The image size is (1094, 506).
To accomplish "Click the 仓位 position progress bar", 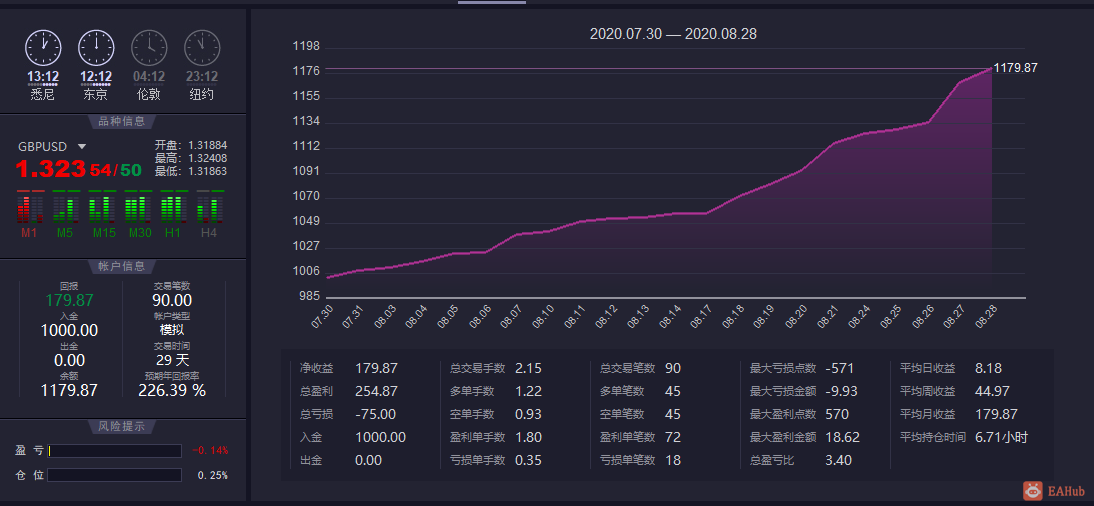I will tap(114, 475).
